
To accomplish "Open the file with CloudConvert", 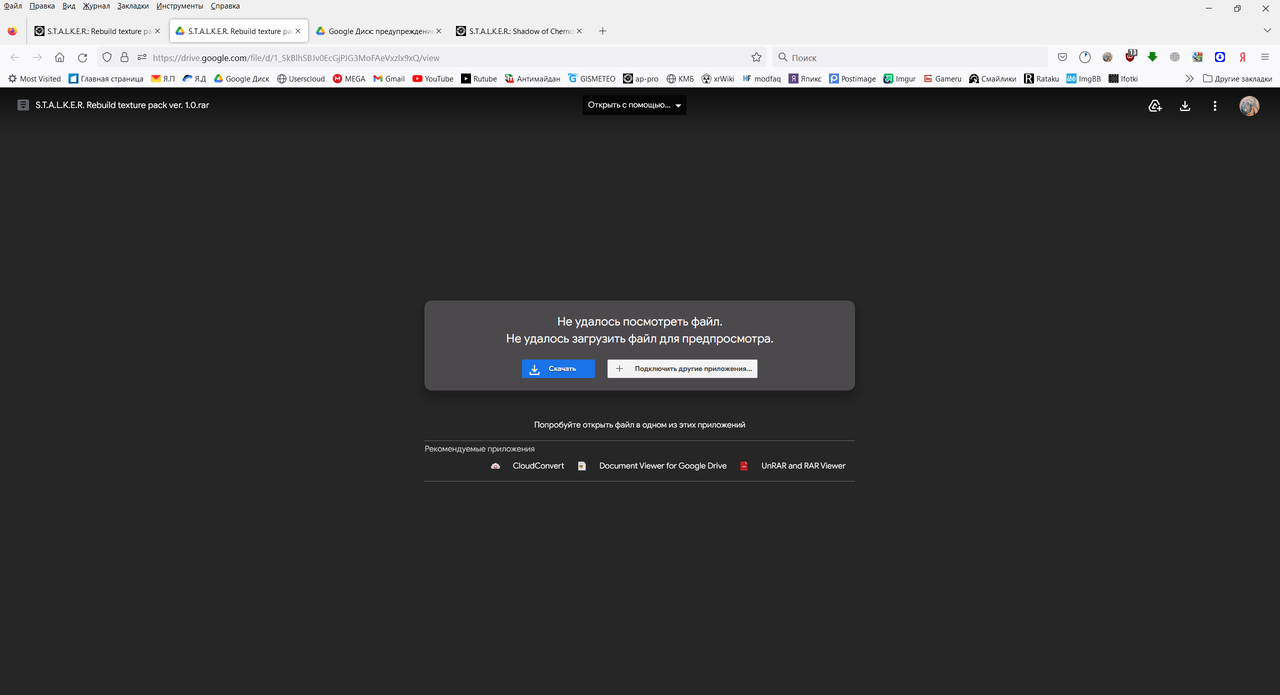I will 528,466.
